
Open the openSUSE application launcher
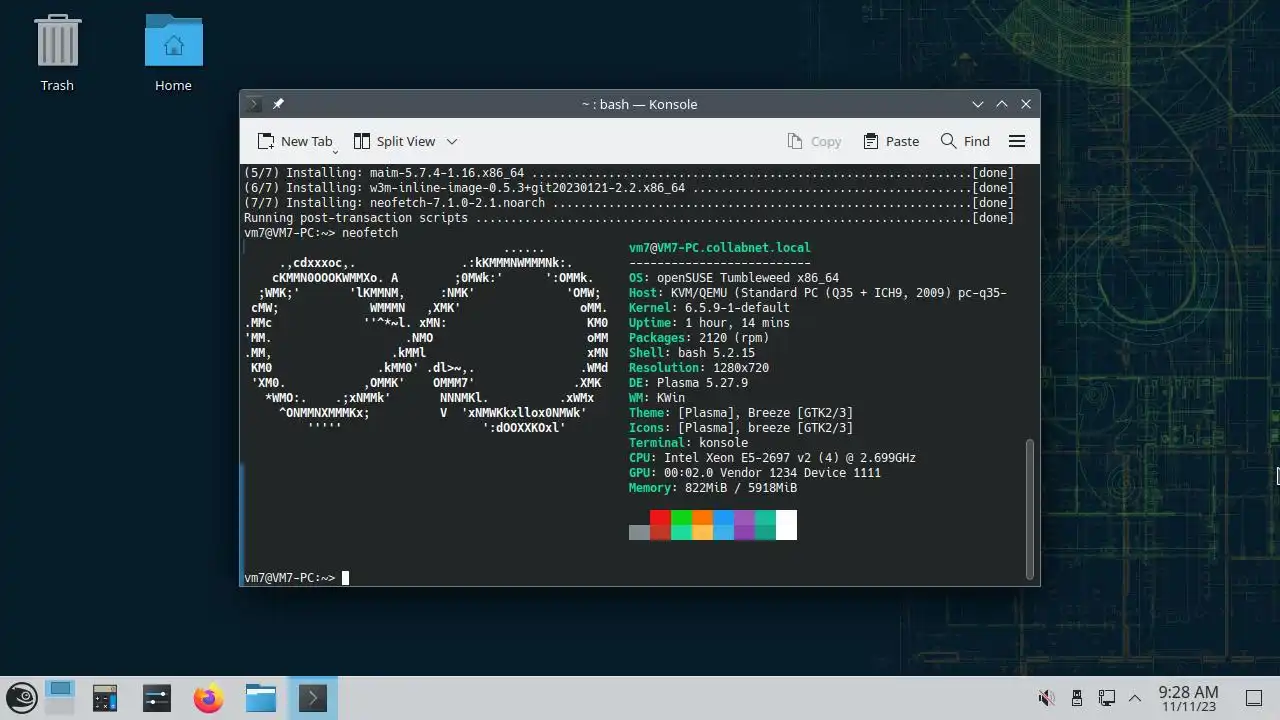click(22, 697)
